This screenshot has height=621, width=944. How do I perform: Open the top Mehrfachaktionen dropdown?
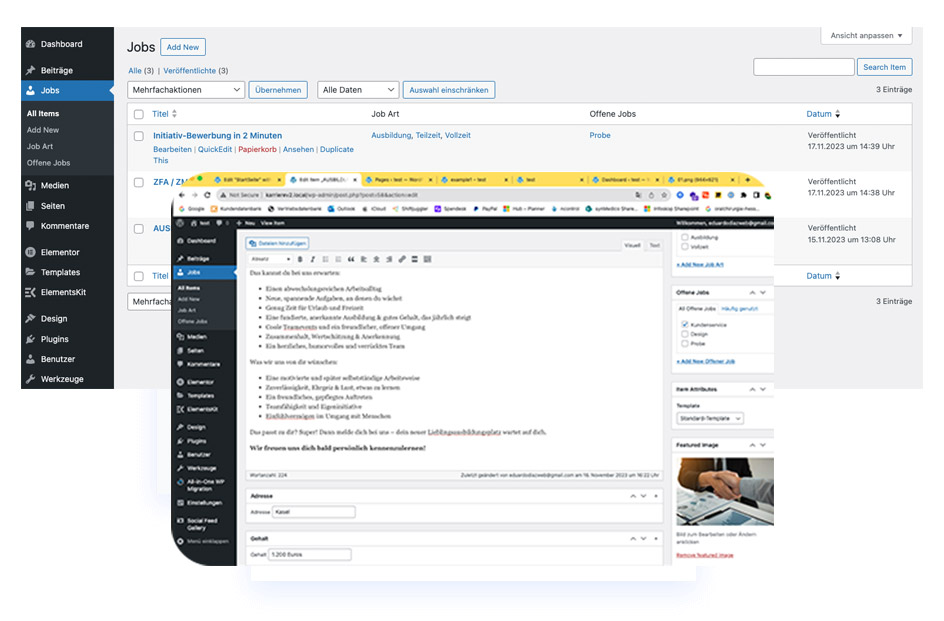tap(186, 90)
